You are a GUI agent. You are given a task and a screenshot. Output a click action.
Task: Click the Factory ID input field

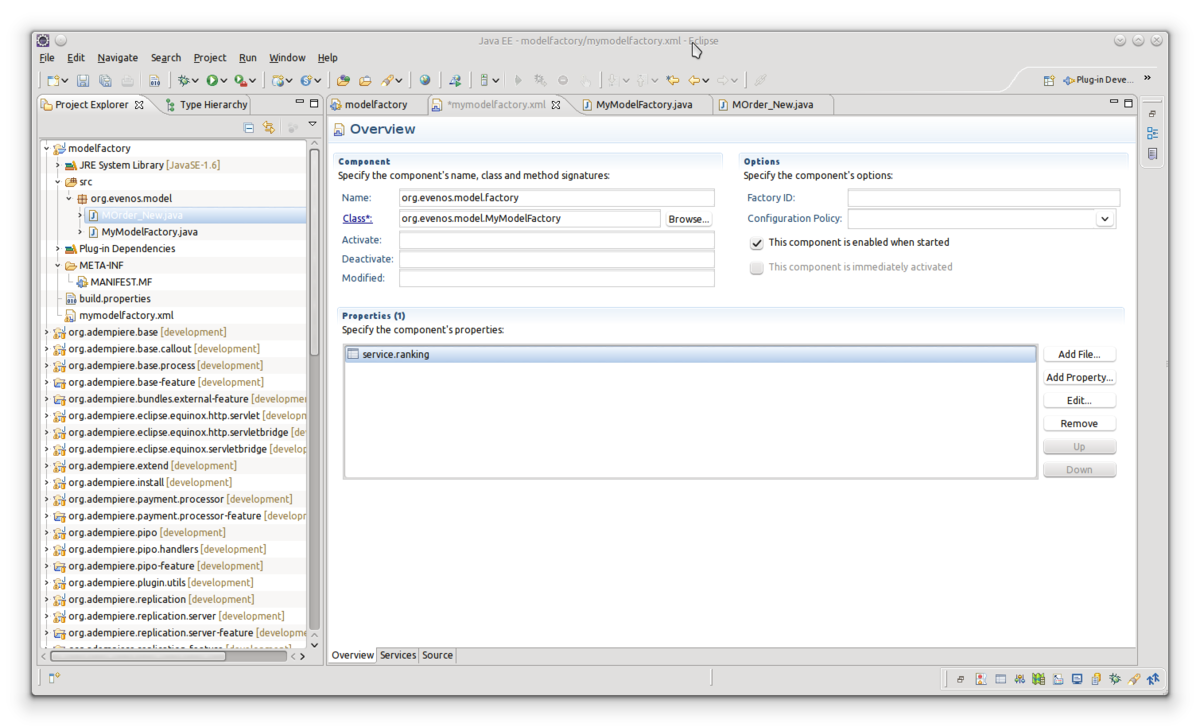[983, 198]
